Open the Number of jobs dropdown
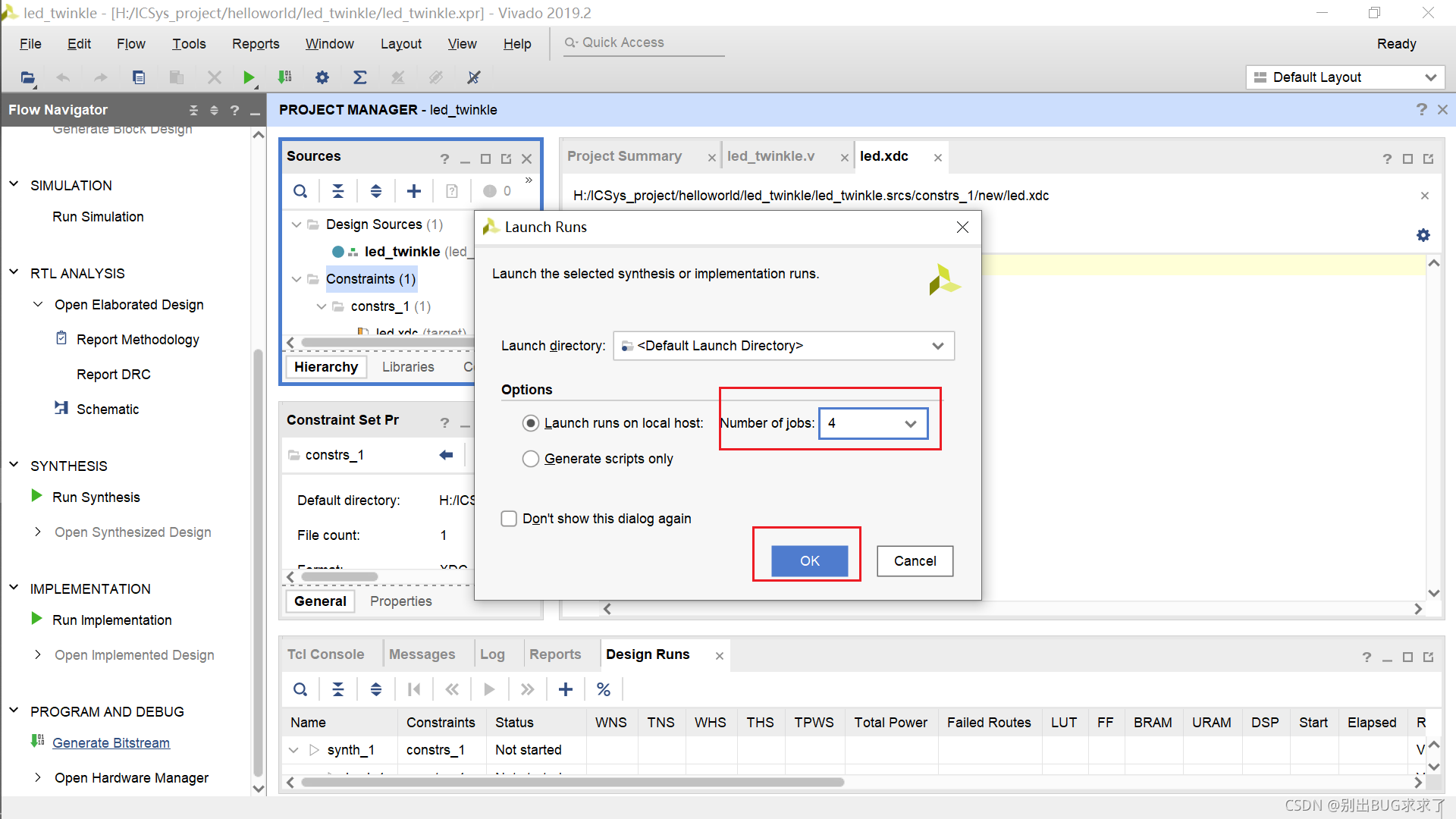Viewport: 1456px width, 819px height. pos(910,423)
